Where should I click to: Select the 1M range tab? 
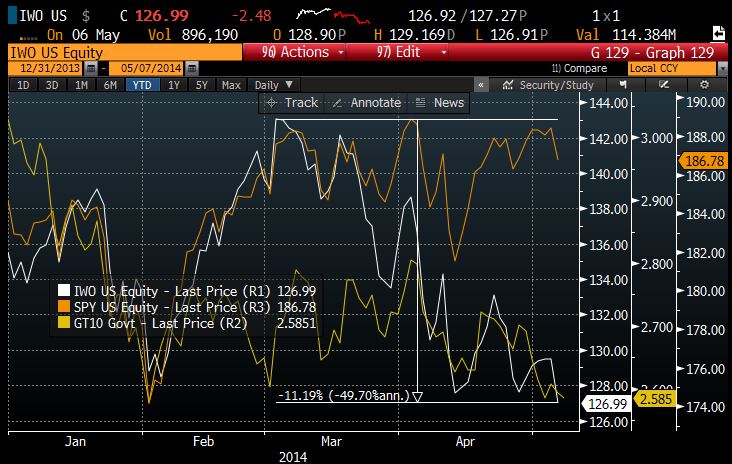81,85
